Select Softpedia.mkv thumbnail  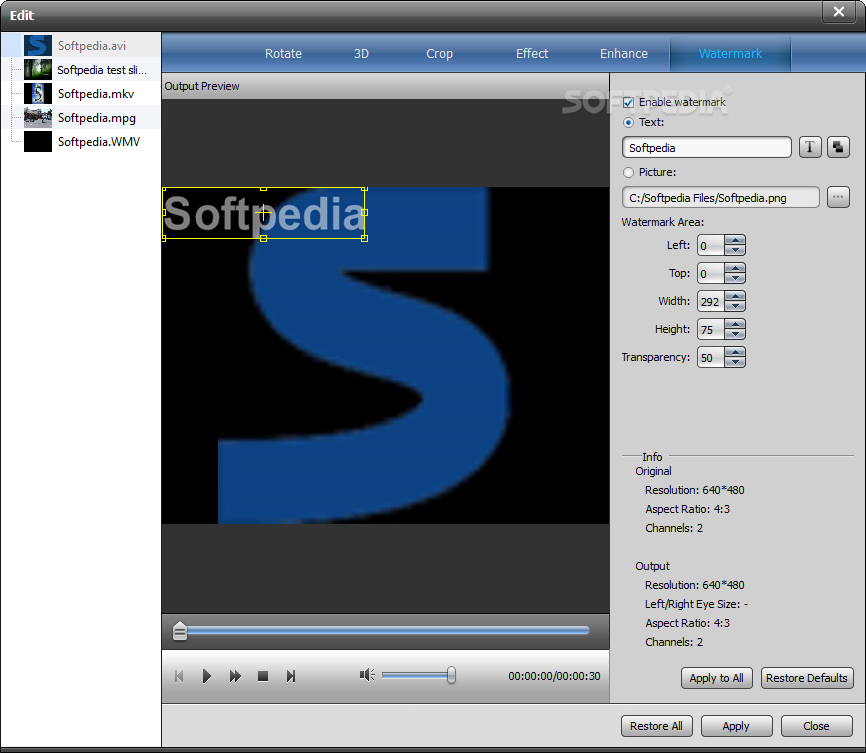click(x=38, y=93)
